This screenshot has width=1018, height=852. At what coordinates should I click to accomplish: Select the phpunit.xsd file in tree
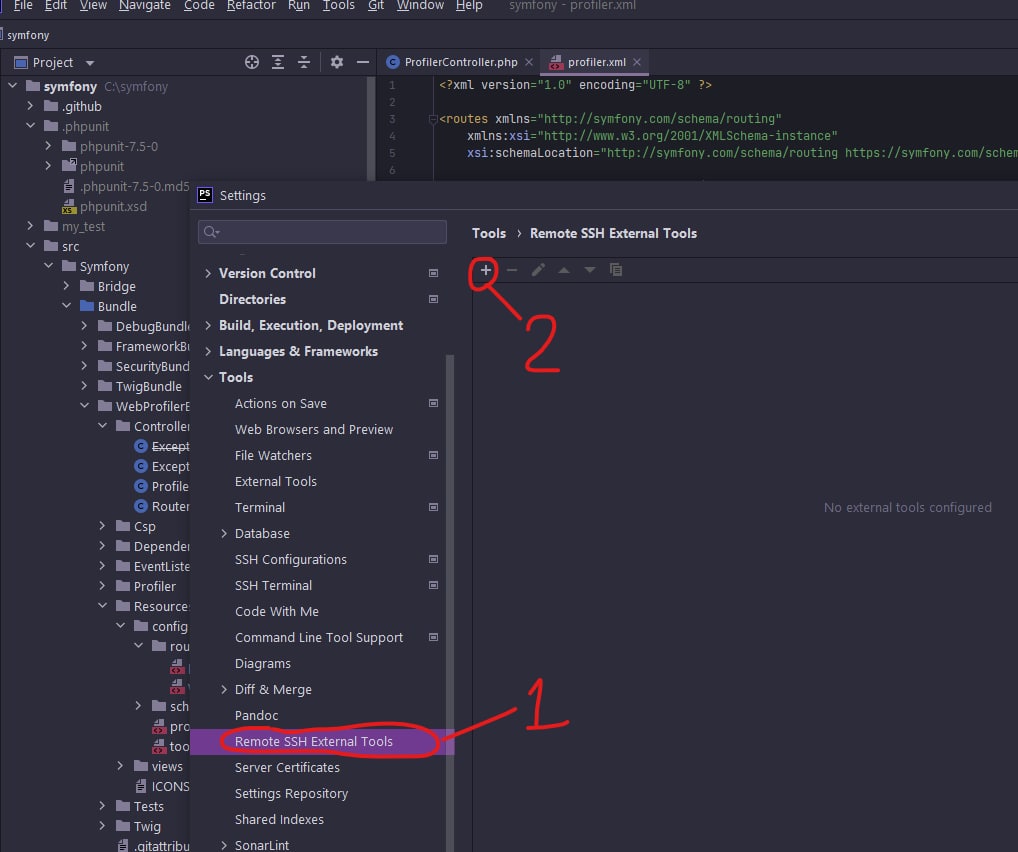coord(113,206)
